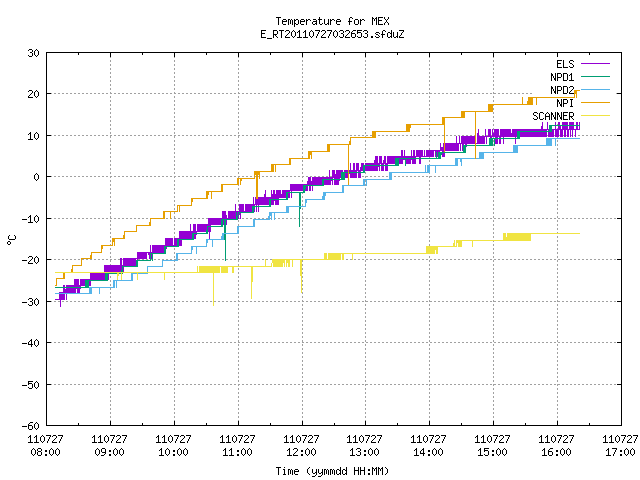Screen dimensions: 640x480
Task: Click the green NPD1 legend line sample
Action: click(x=595, y=76)
